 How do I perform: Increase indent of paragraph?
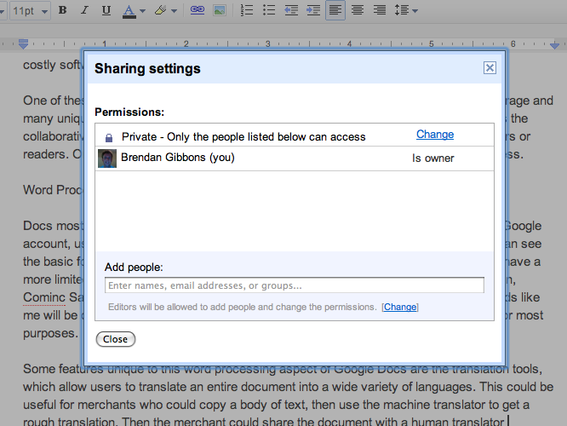pos(313,10)
